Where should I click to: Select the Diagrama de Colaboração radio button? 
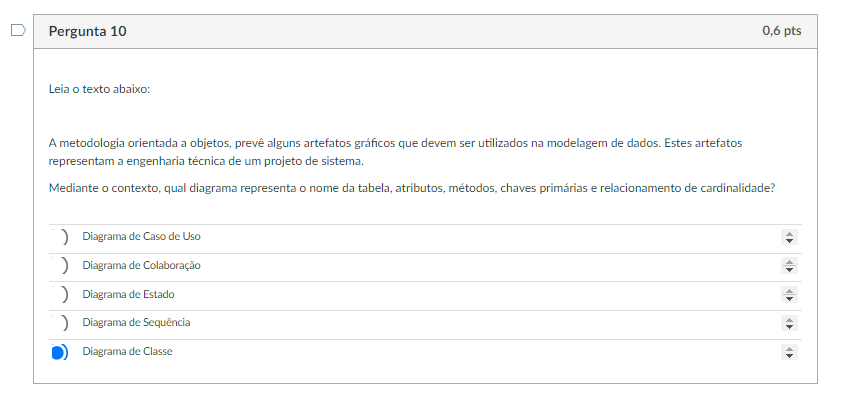[60, 265]
